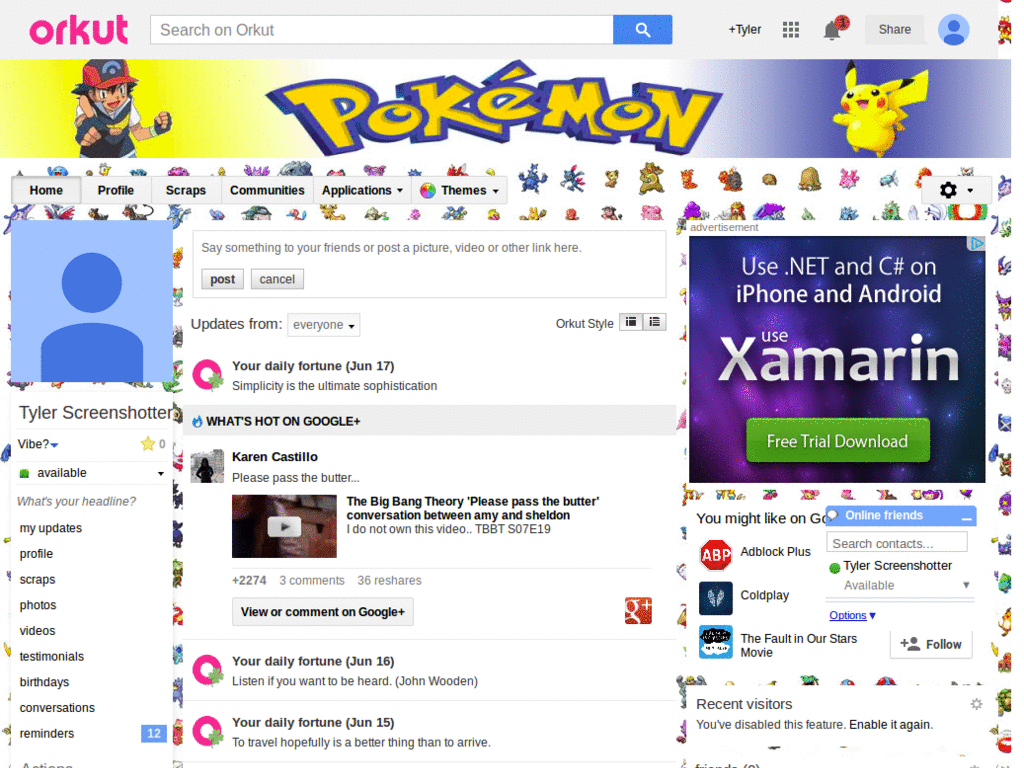1024x768 pixels.
Task: Click the daily fortune Jun 15 clover icon
Action: tap(208, 731)
